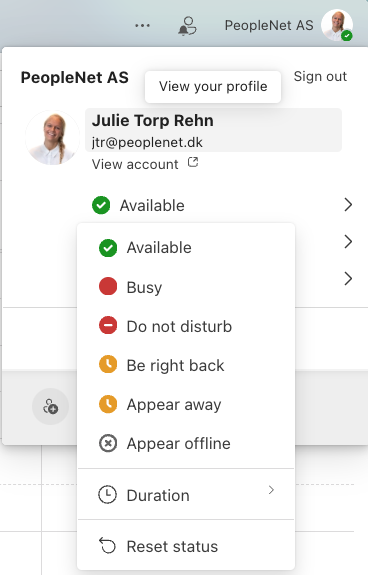The width and height of the screenshot is (368, 575).
Task: Click green checkmark icon in status list
Action: point(108,248)
